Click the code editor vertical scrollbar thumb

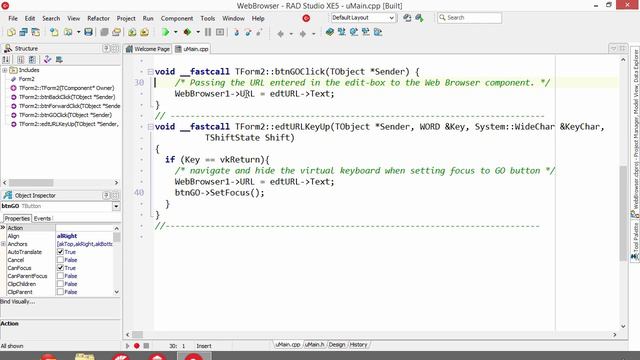[x=623, y=212]
